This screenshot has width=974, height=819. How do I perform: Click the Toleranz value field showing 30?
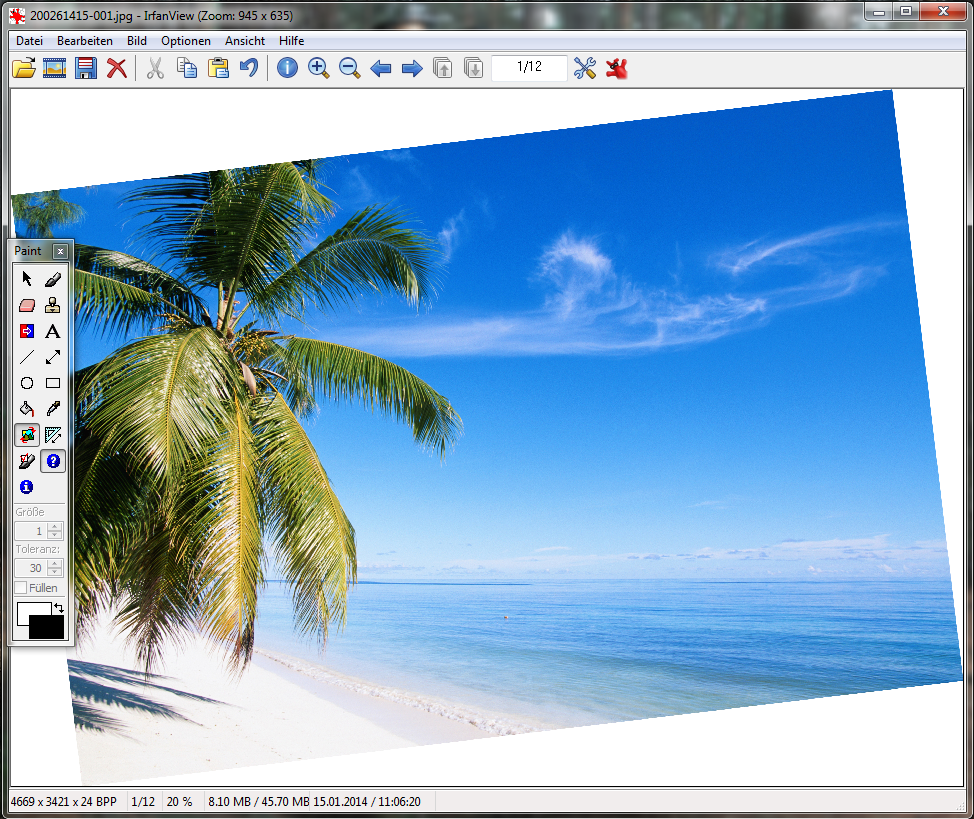30,568
